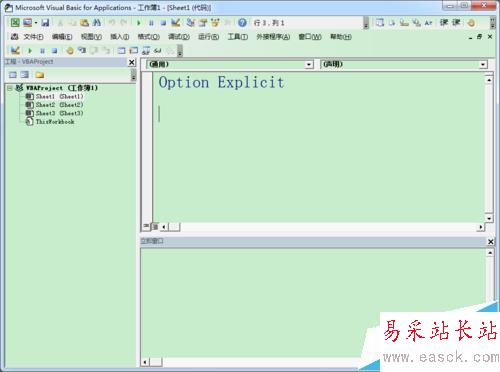Screen dimensions: 500x372
Task: Select Sheet2 (Sheet2) in project tree
Action: (55, 105)
